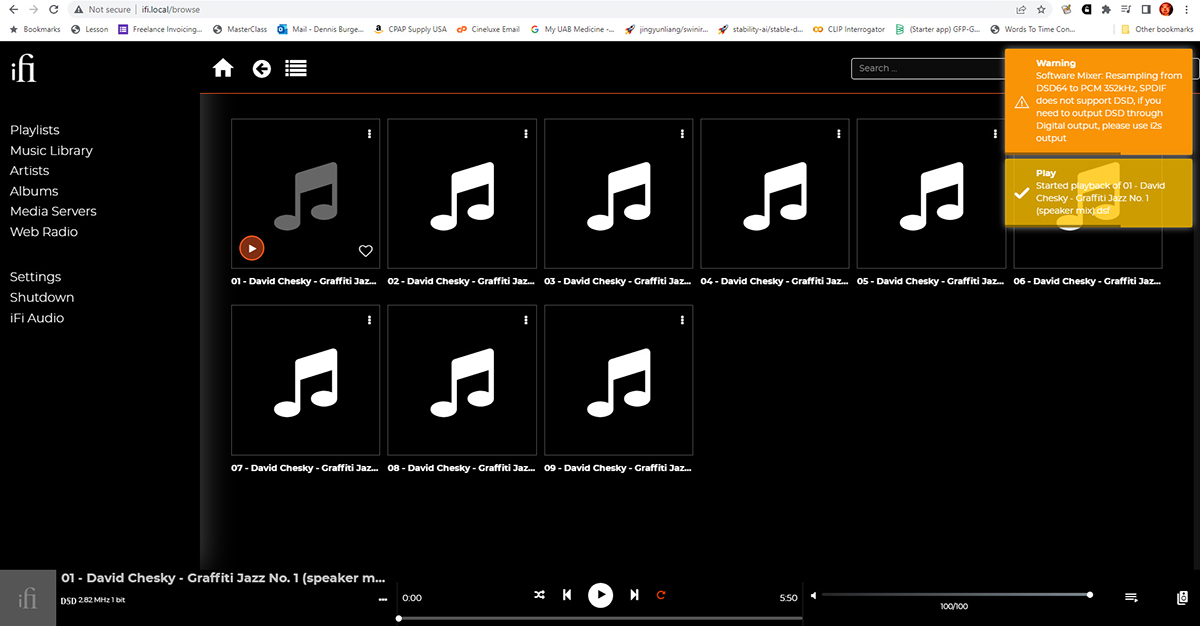1200x626 pixels.
Task: Open Music Library in the sidebar
Action: pyautogui.click(x=51, y=151)
